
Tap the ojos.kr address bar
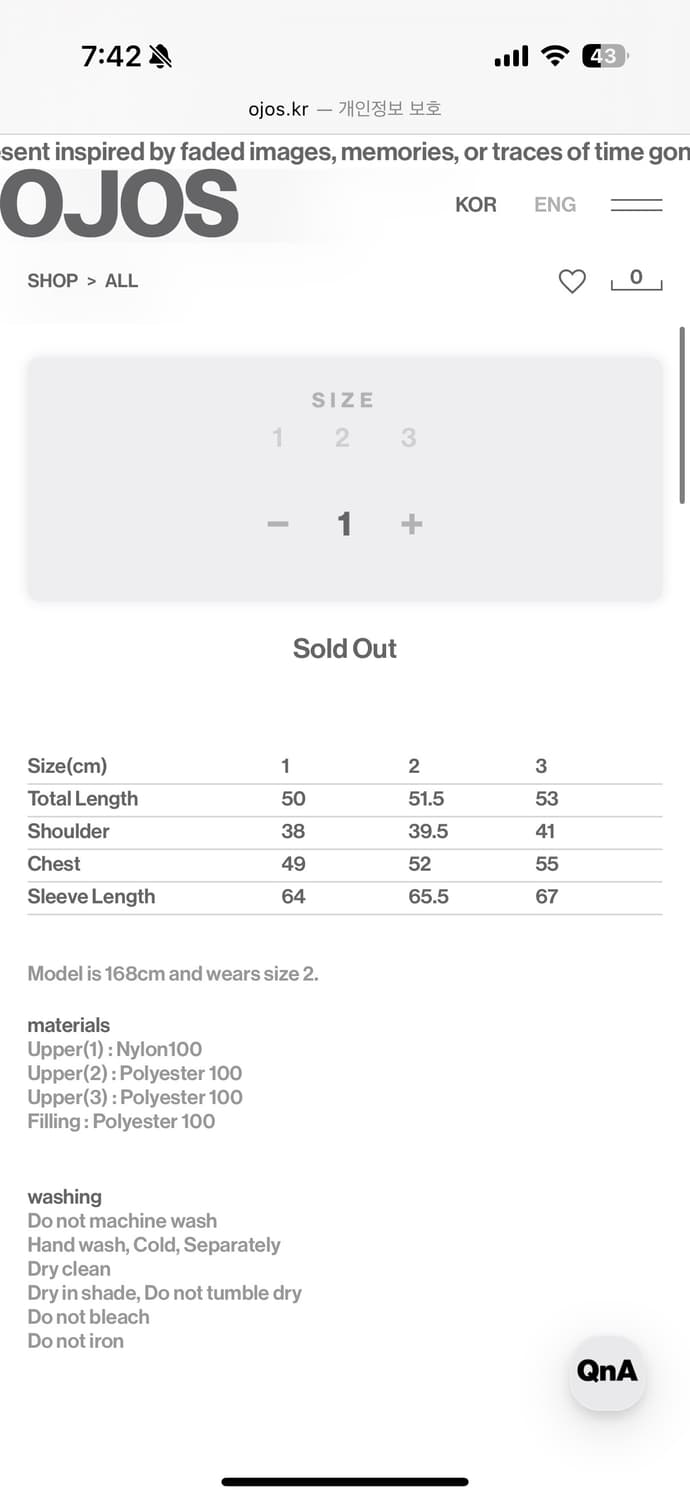pyautogui.click(x=345, y=108)
